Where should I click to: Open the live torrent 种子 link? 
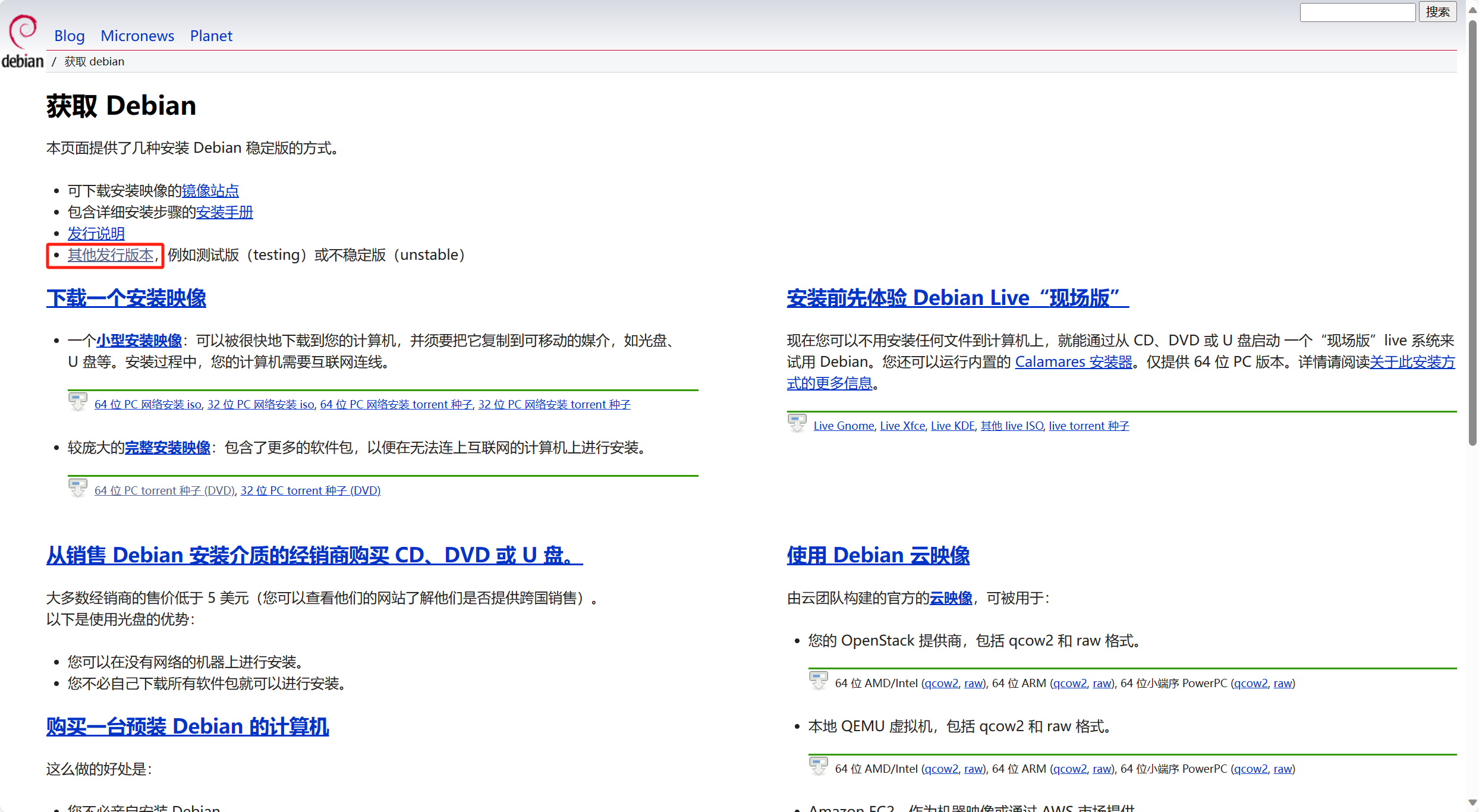(1089, 426)
